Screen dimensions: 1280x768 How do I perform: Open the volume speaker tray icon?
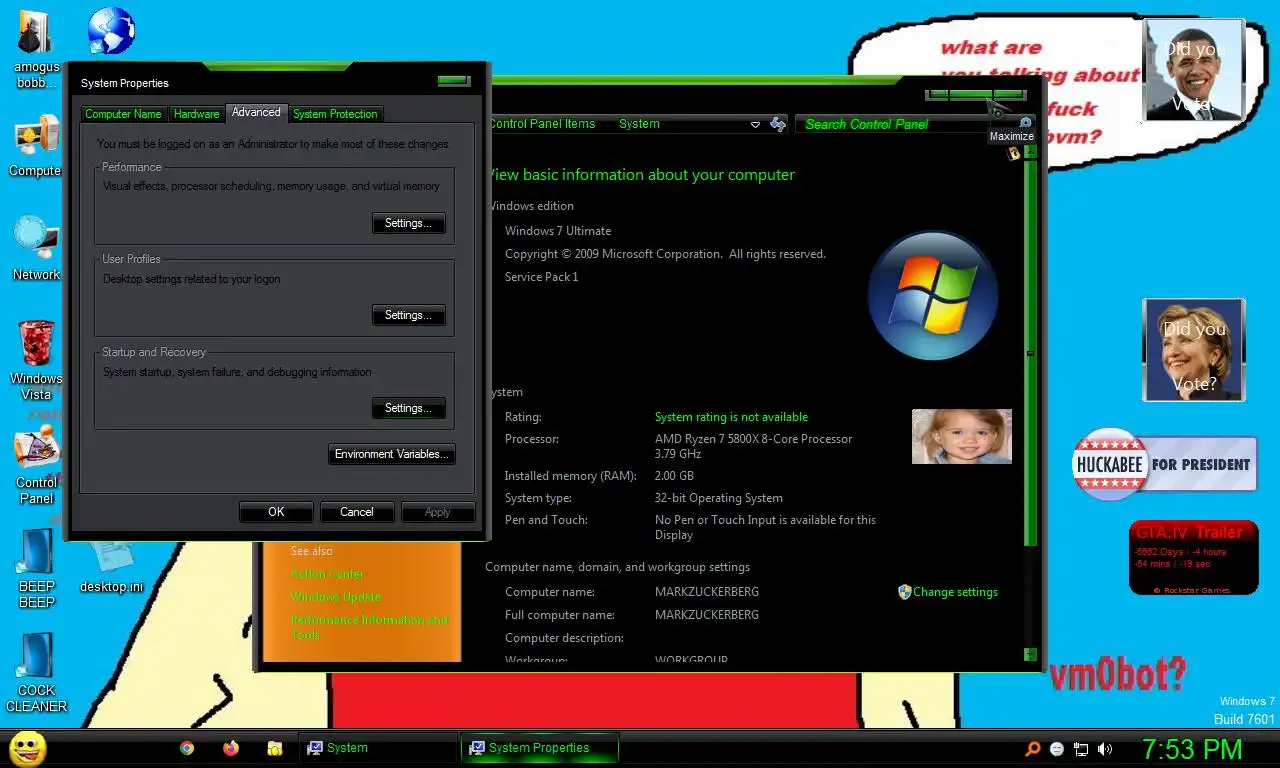pos(1105,748)
